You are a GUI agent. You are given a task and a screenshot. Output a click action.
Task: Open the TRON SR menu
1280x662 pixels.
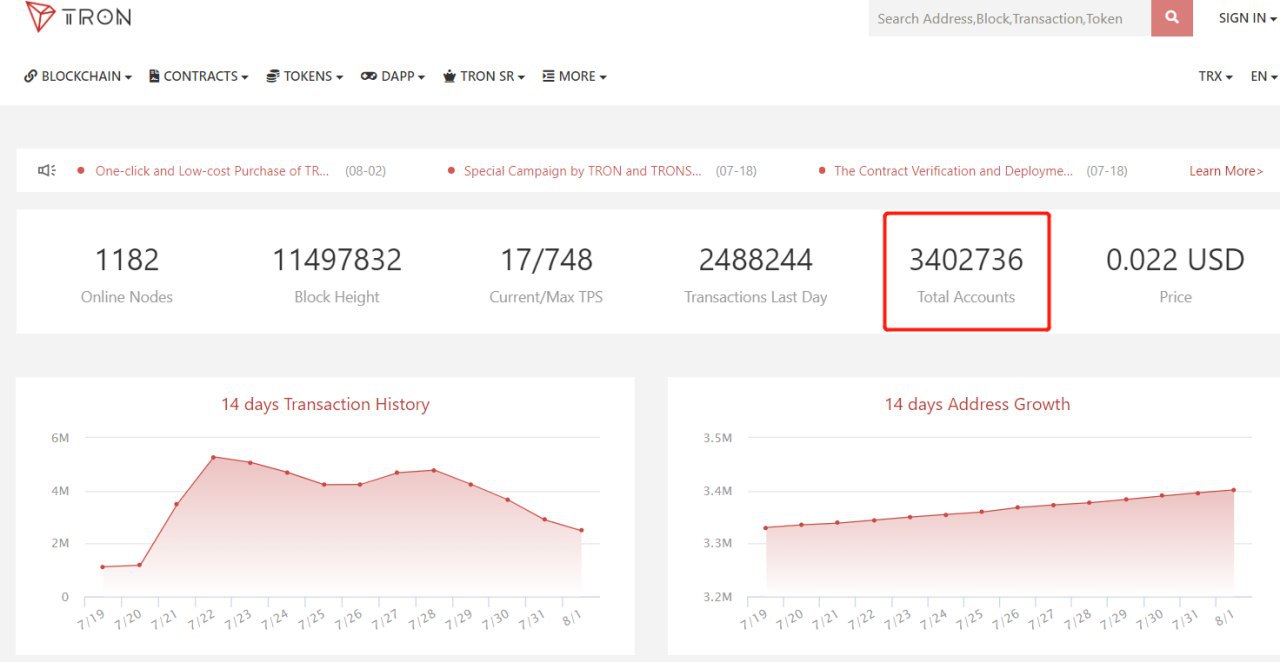(x=484, y=76)
